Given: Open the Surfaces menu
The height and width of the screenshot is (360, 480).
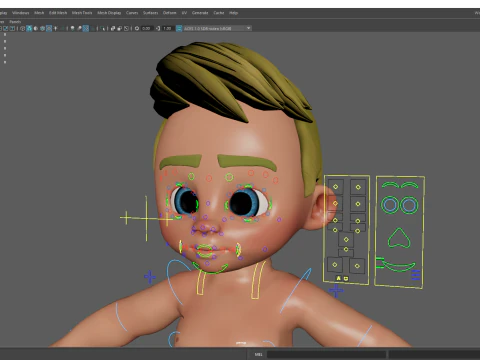Looking at the screenshot, I should coord(150,13).
